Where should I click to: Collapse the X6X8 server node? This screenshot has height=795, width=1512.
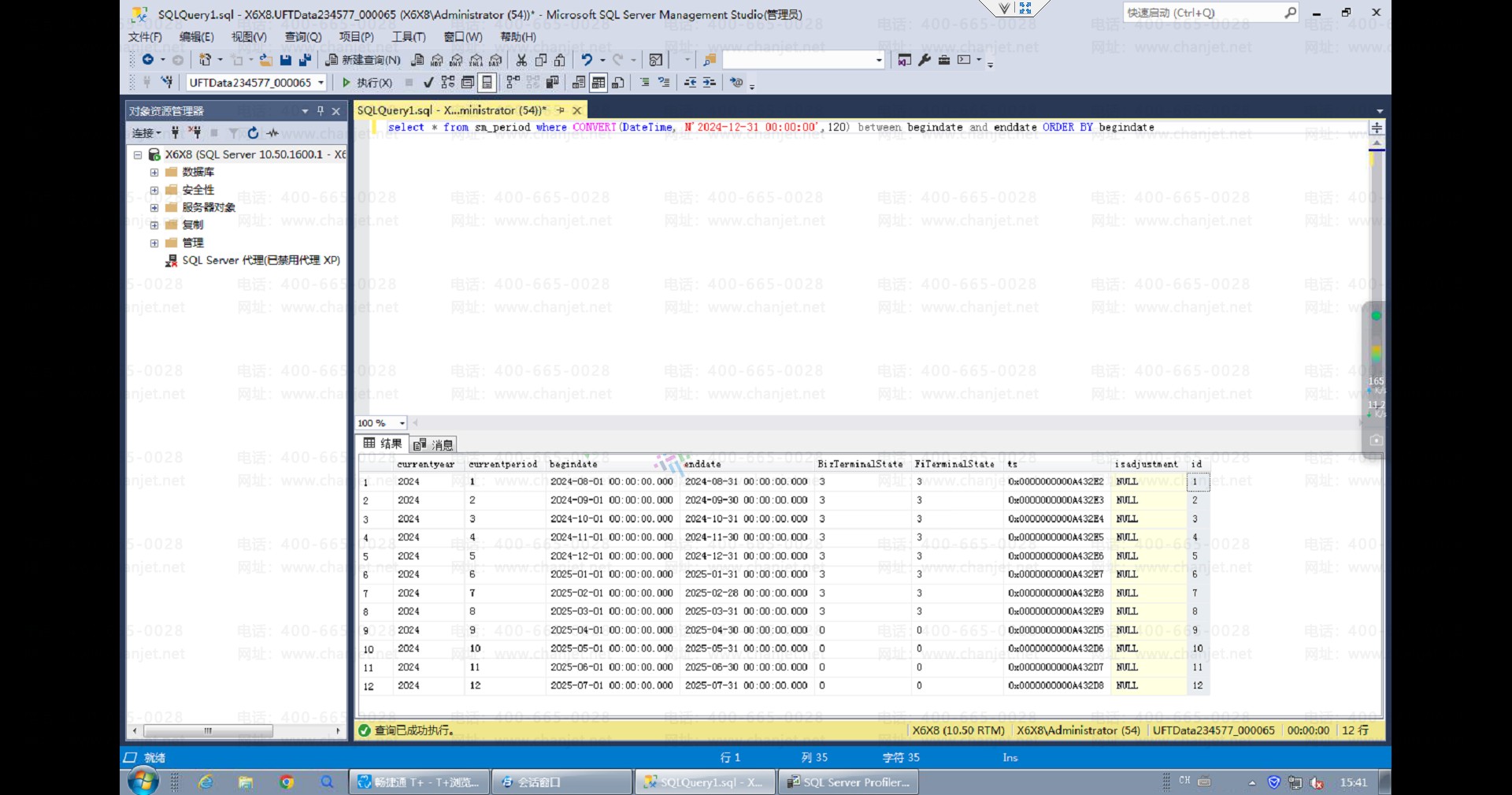click(x=138, y=154)
